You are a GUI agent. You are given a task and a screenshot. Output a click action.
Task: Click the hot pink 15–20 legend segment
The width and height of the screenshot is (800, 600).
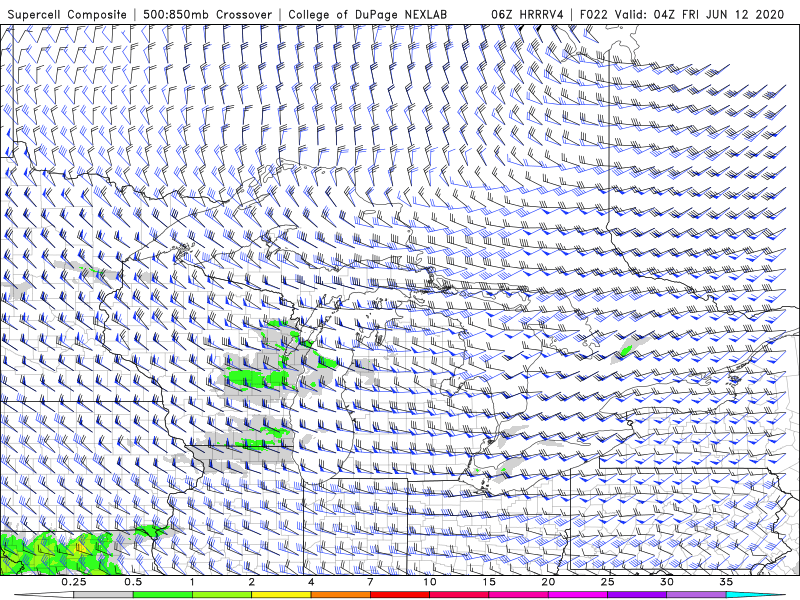(518, 595)
